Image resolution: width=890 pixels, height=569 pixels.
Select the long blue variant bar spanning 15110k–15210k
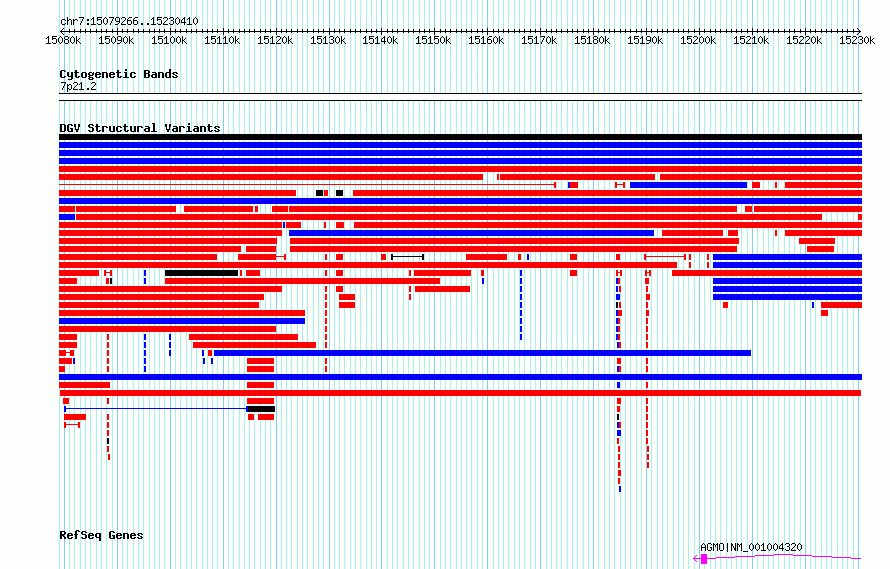[x=482, y=353]
